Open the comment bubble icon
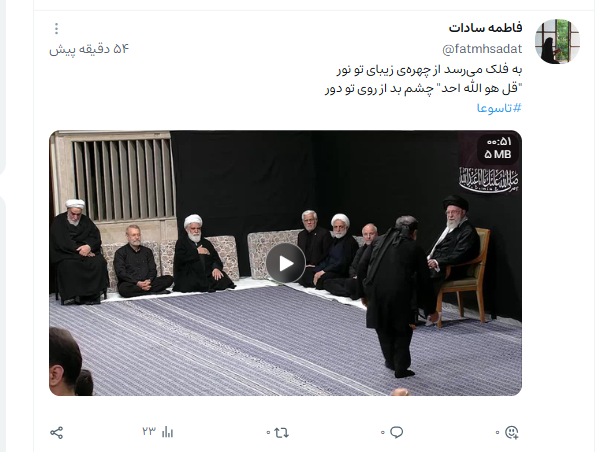 (397, 432)
